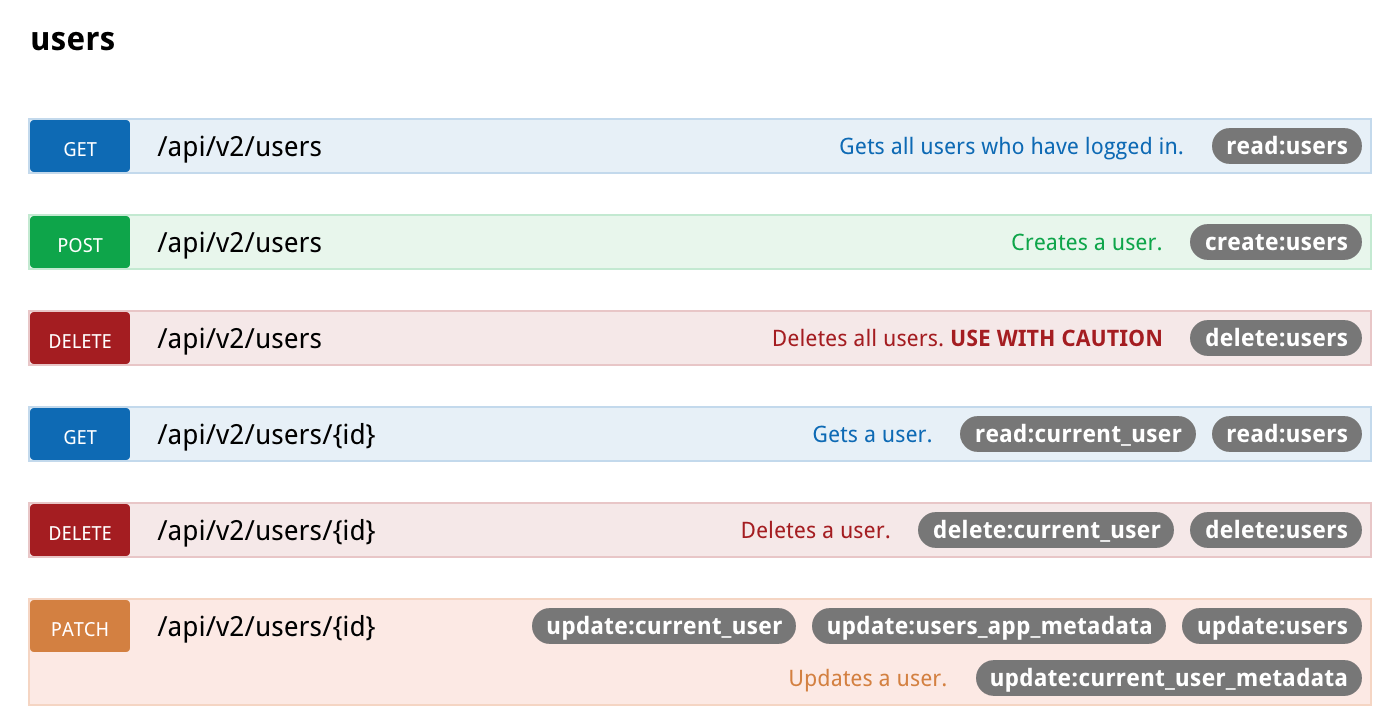Click the 'Creates a user' description text
1388x726 pixels.
1086,242
